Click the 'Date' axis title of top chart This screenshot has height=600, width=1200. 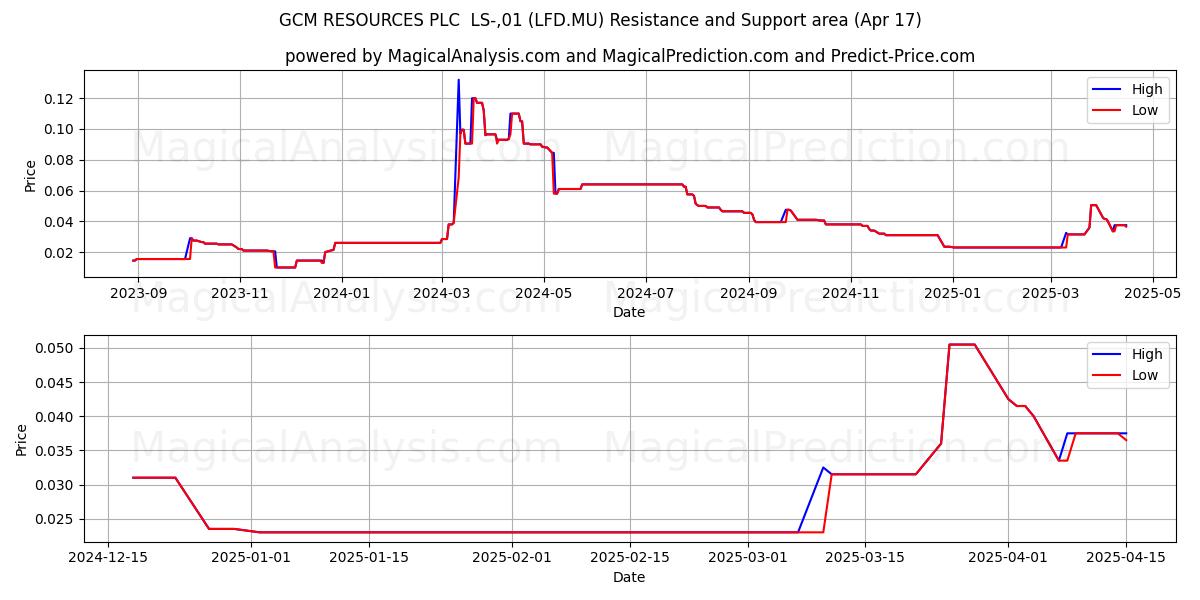(x=629, y=312)
